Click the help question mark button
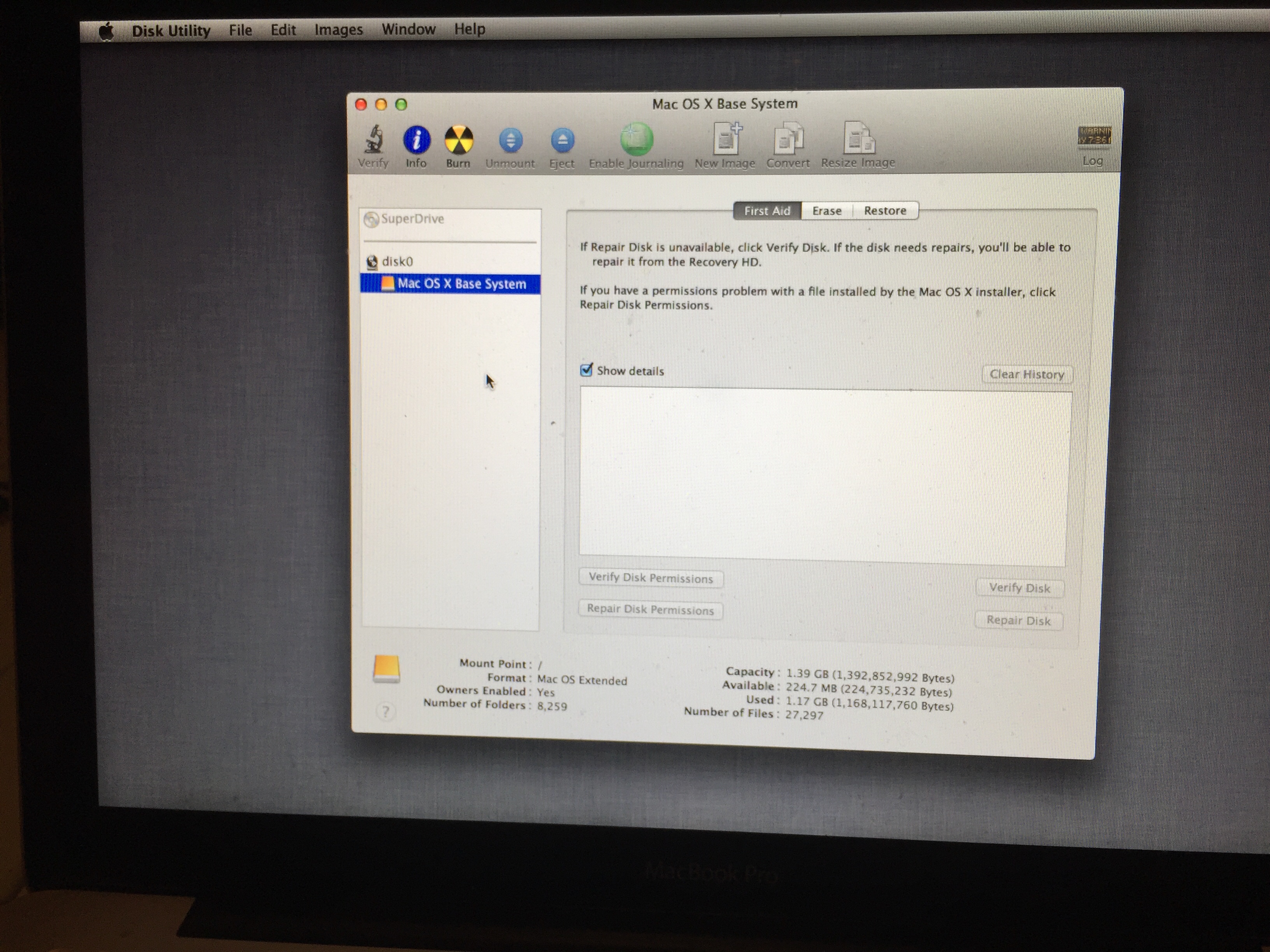 click(386, 712)
